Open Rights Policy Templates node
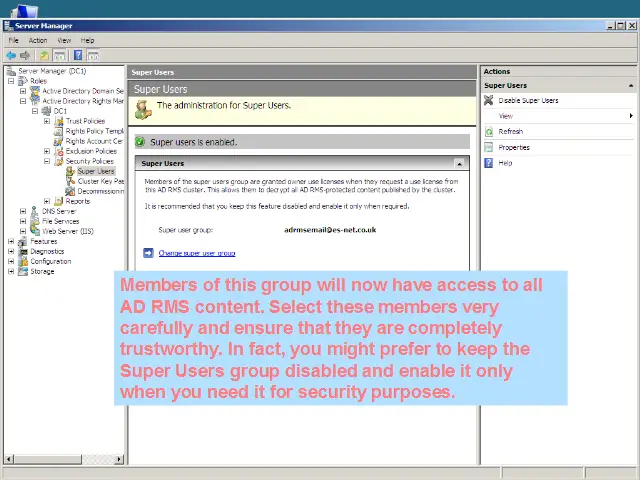This screenshot has height=480, width=640. coord(95,131)
